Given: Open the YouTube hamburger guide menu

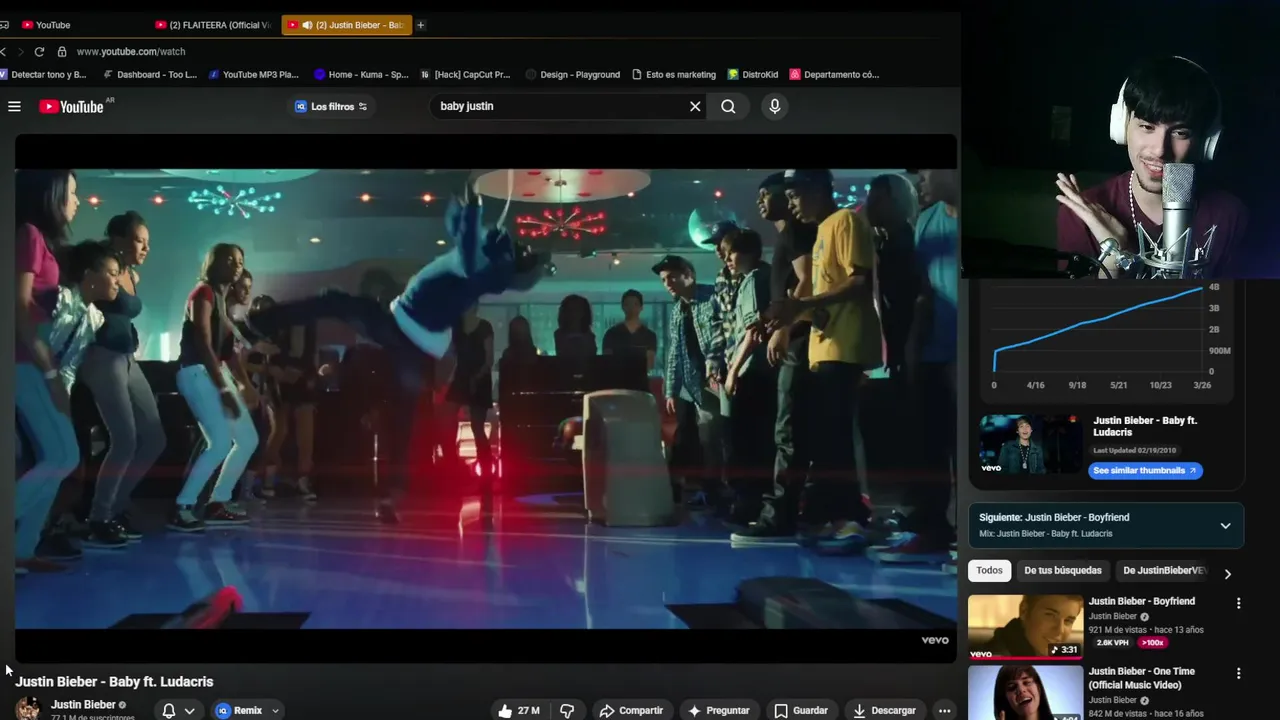Looking at the screenshot, I should point(14,106).
